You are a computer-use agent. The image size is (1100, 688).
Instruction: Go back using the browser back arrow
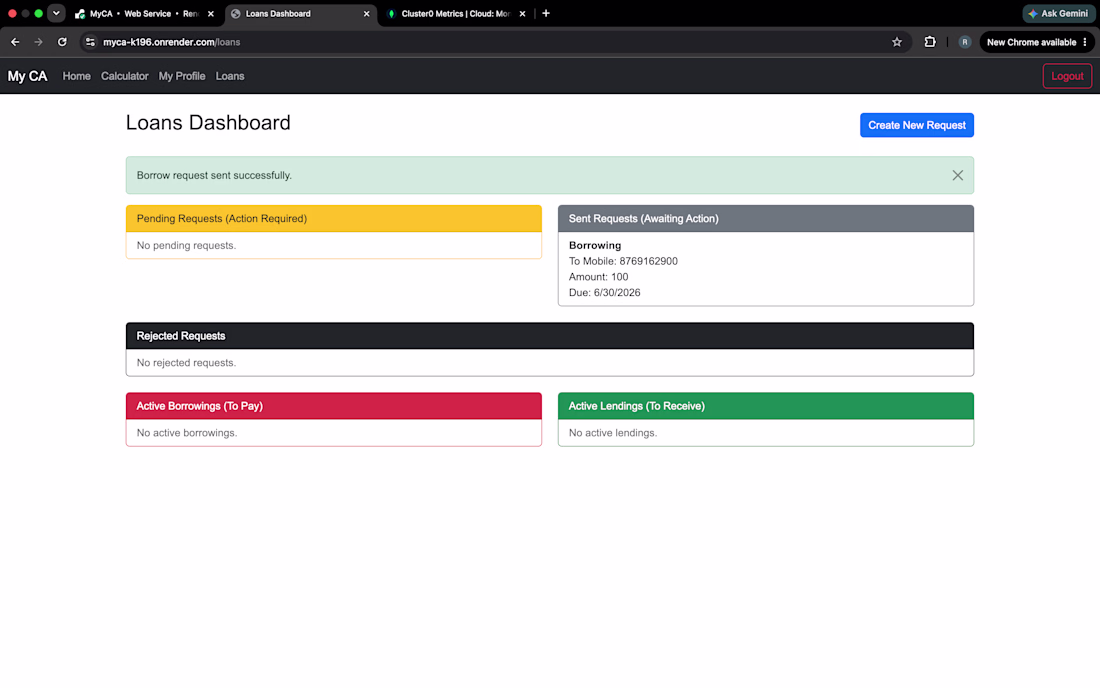pos(15,42)
